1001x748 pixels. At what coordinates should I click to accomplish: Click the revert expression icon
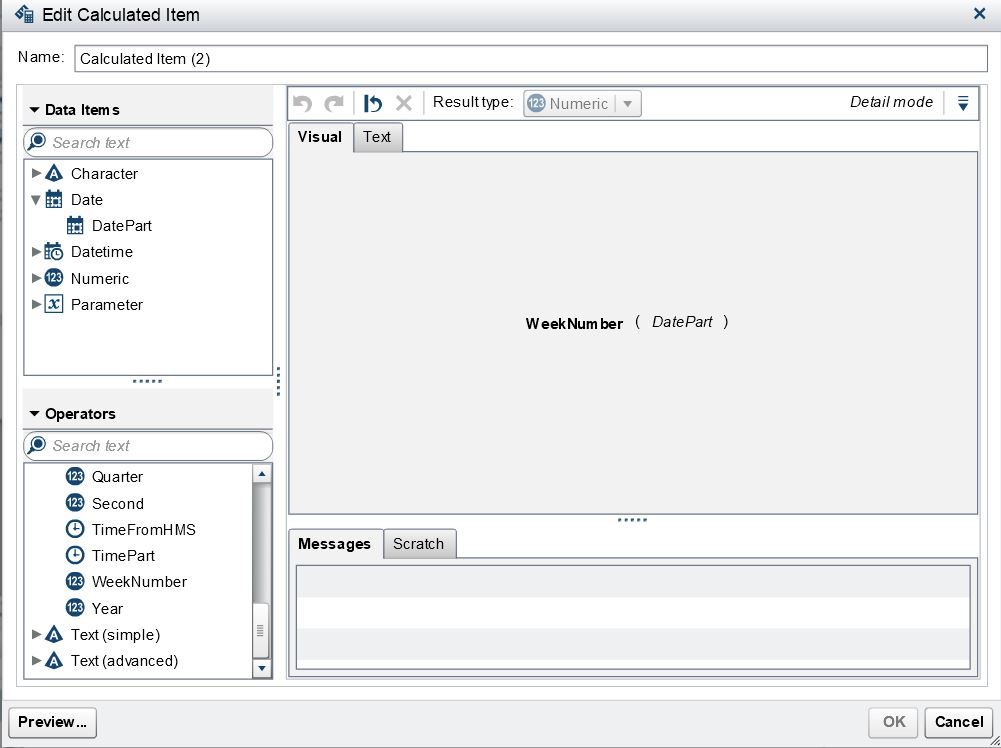[372, 103]
